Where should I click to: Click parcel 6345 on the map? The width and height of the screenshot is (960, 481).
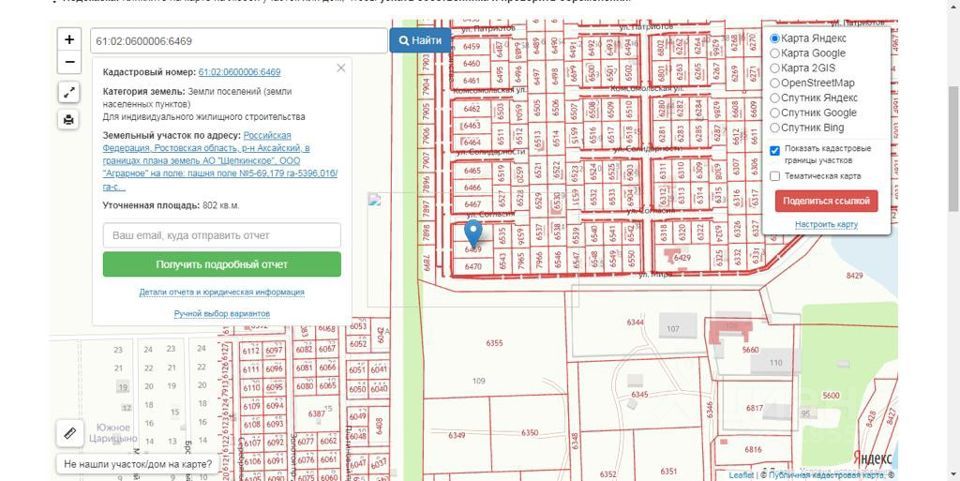coord(639,395)
